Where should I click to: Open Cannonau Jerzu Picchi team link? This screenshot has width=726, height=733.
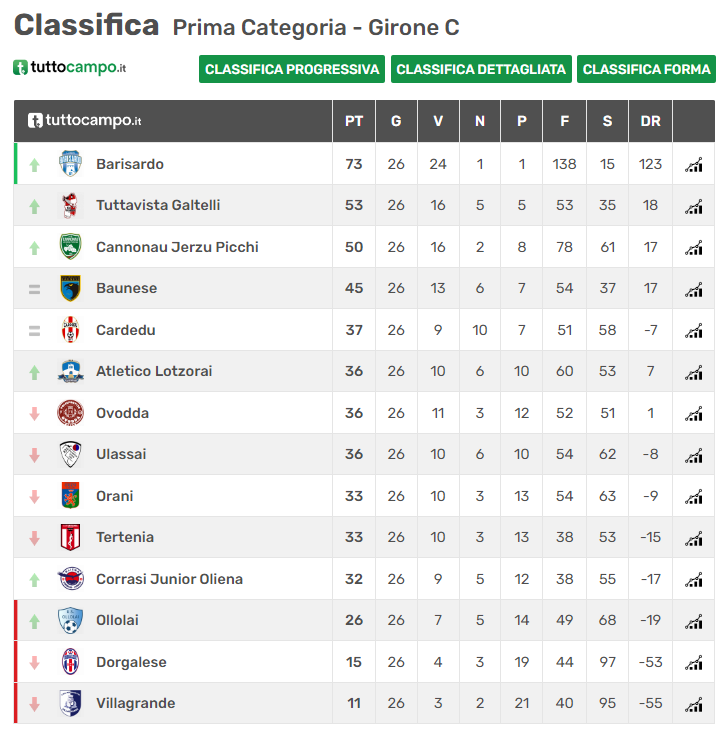click(x=177, y=247)
